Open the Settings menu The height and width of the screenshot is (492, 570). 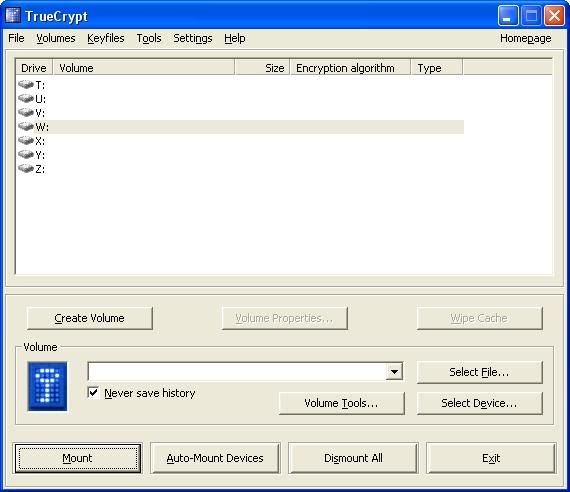pos(193,38)
